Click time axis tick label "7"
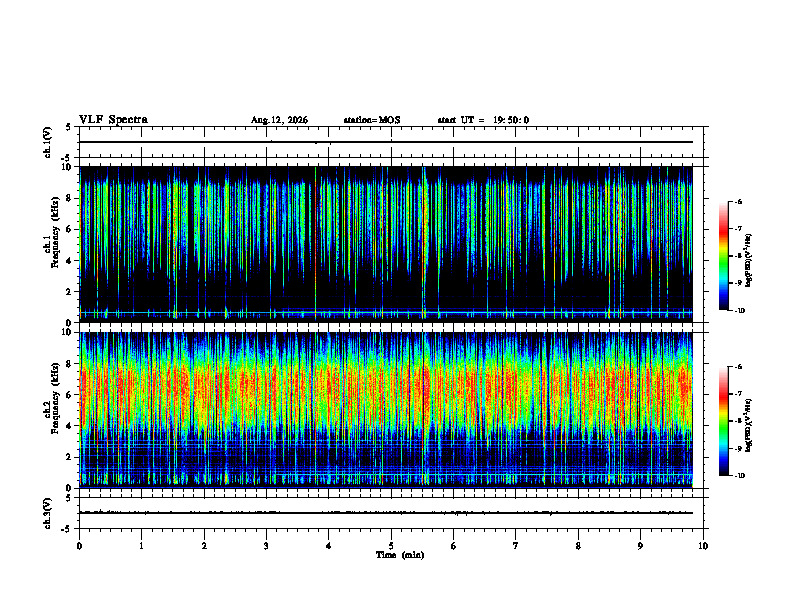 516,545
